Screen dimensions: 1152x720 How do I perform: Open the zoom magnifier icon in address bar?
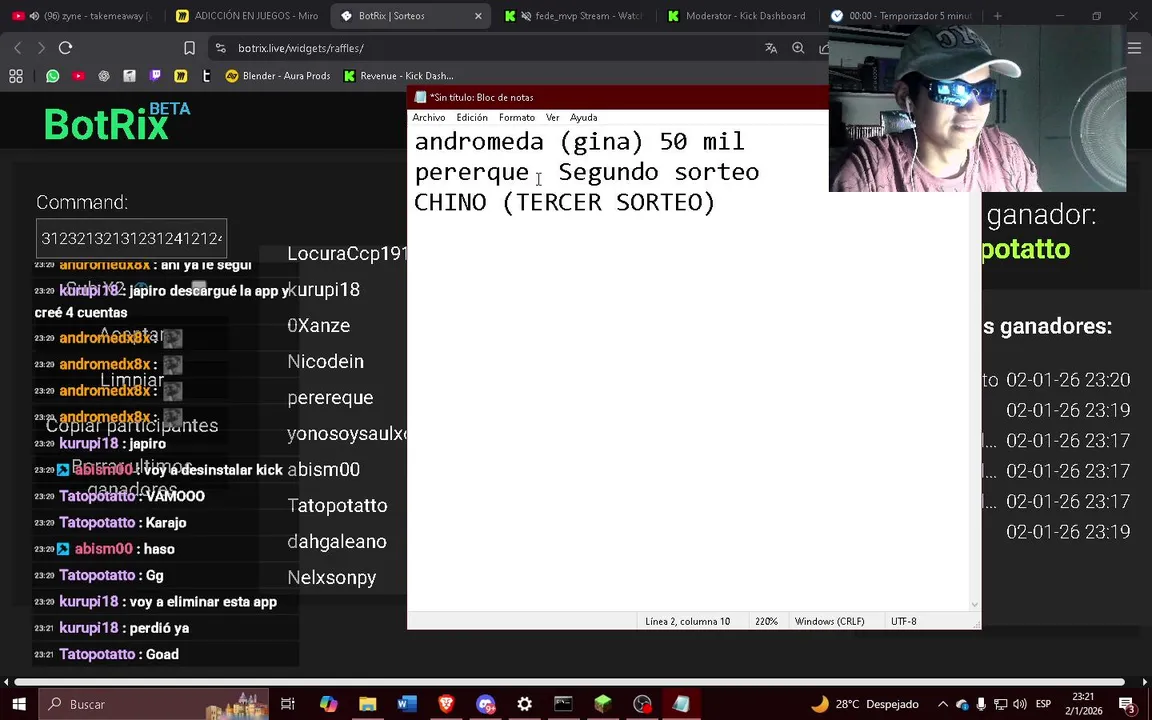(798, 48)
